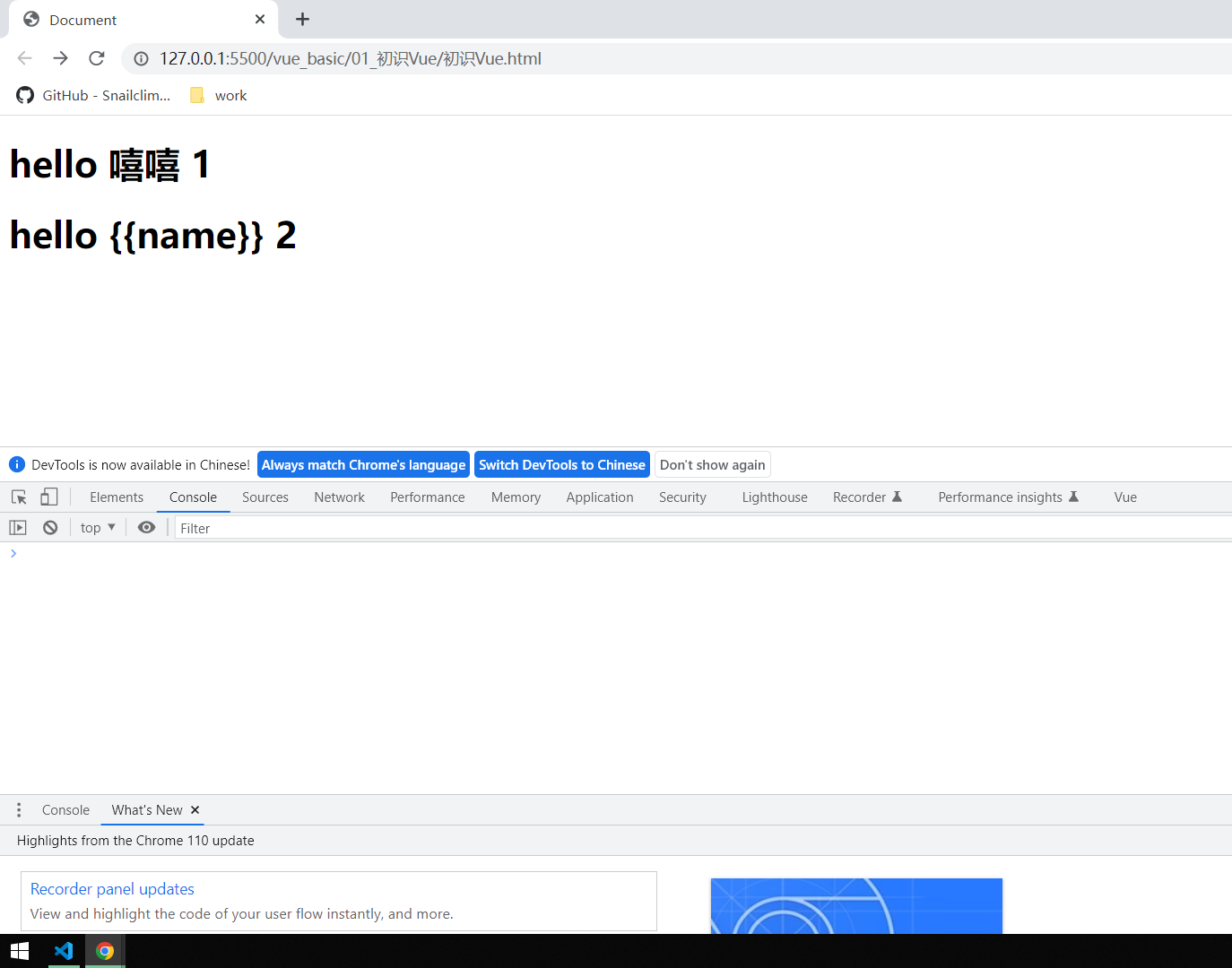
Task: Open Visual Studio Code from taskbar
Action: pyautogui.click(x=64, y=951)
